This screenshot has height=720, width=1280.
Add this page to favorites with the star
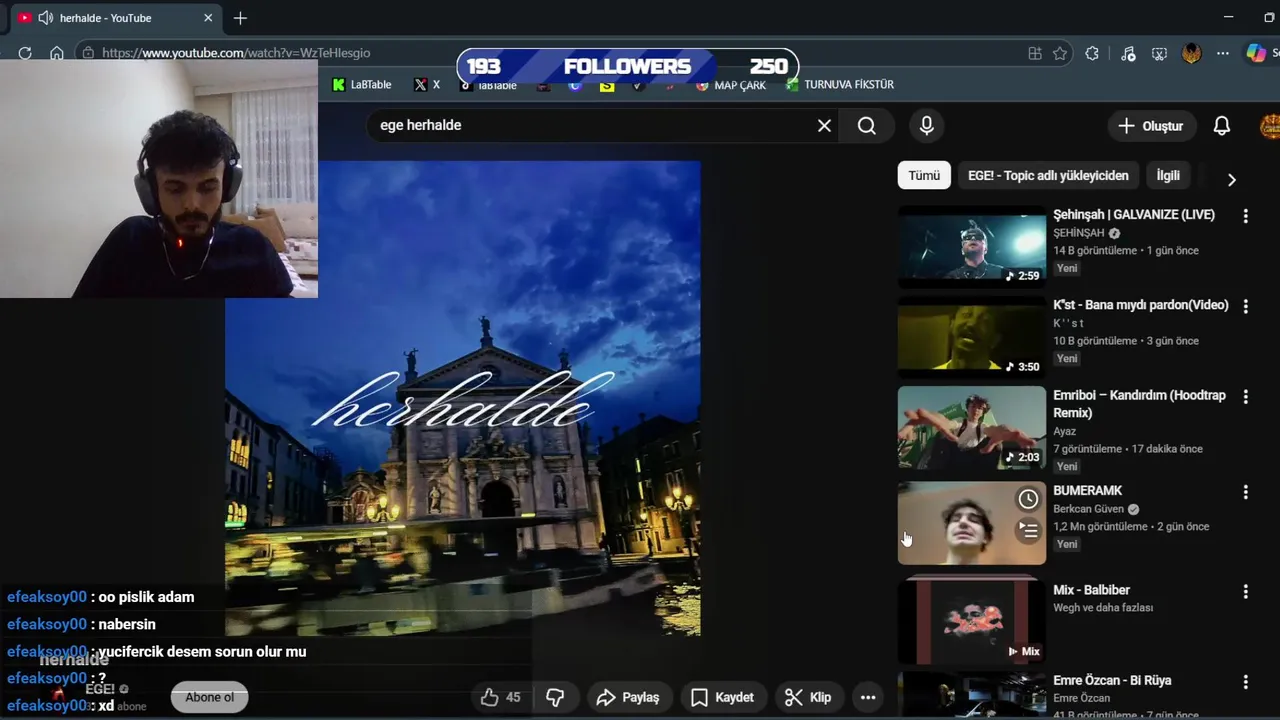pyautogui.click(x=1060, y=53)
